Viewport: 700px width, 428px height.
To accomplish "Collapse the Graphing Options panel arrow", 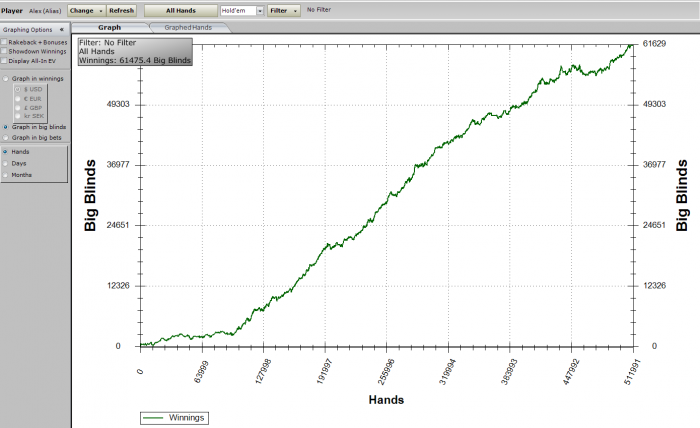I will pos(62,29).
